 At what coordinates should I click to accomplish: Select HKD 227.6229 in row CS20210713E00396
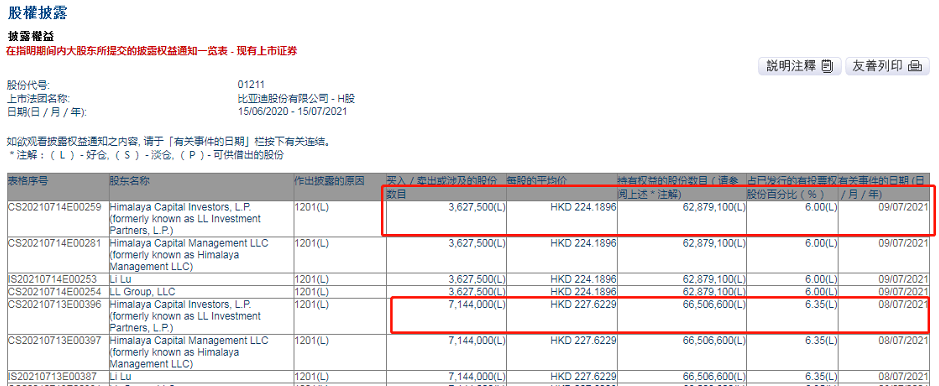[583, 304]
